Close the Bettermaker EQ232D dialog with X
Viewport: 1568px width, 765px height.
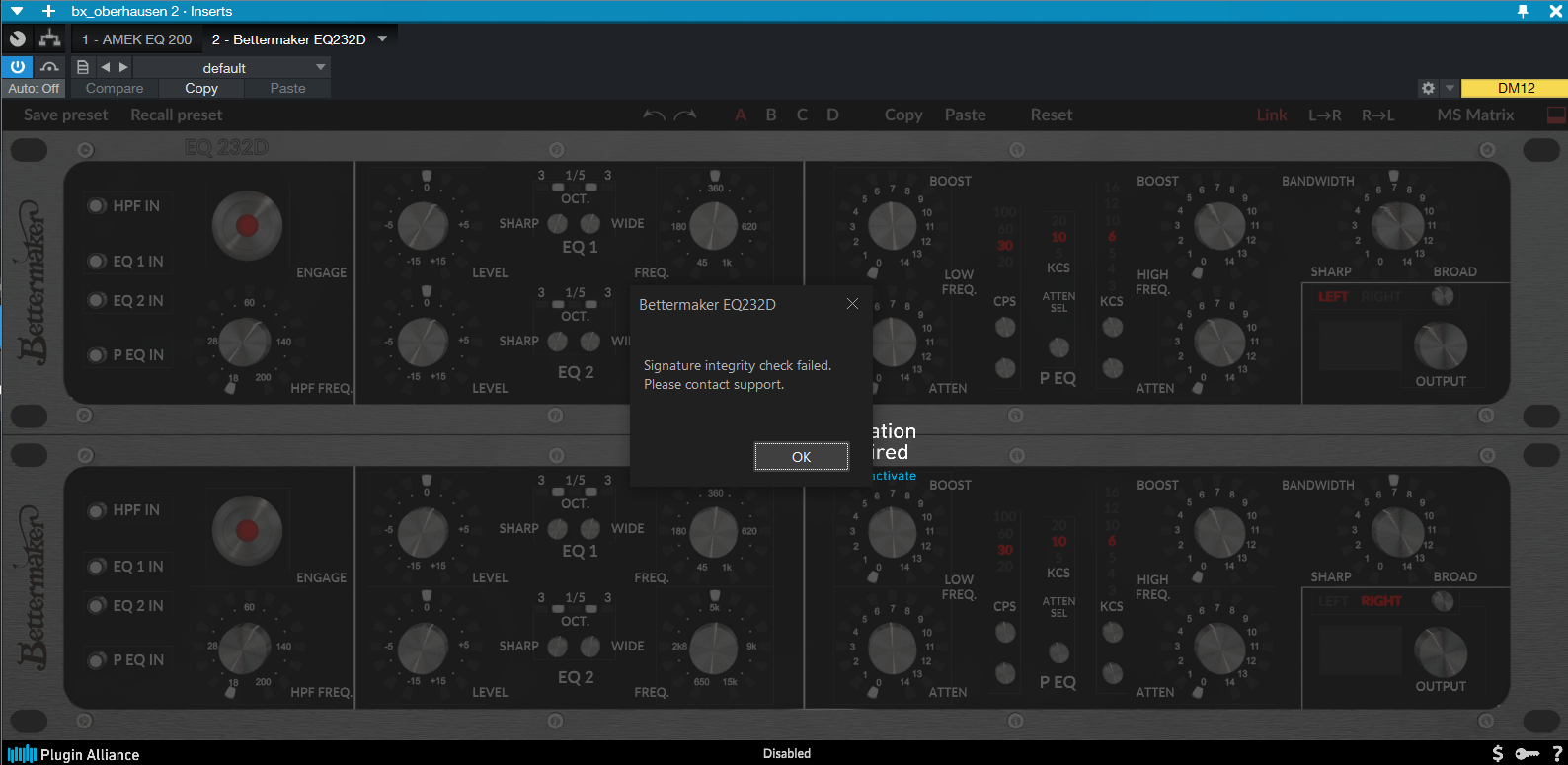[852, 304]
